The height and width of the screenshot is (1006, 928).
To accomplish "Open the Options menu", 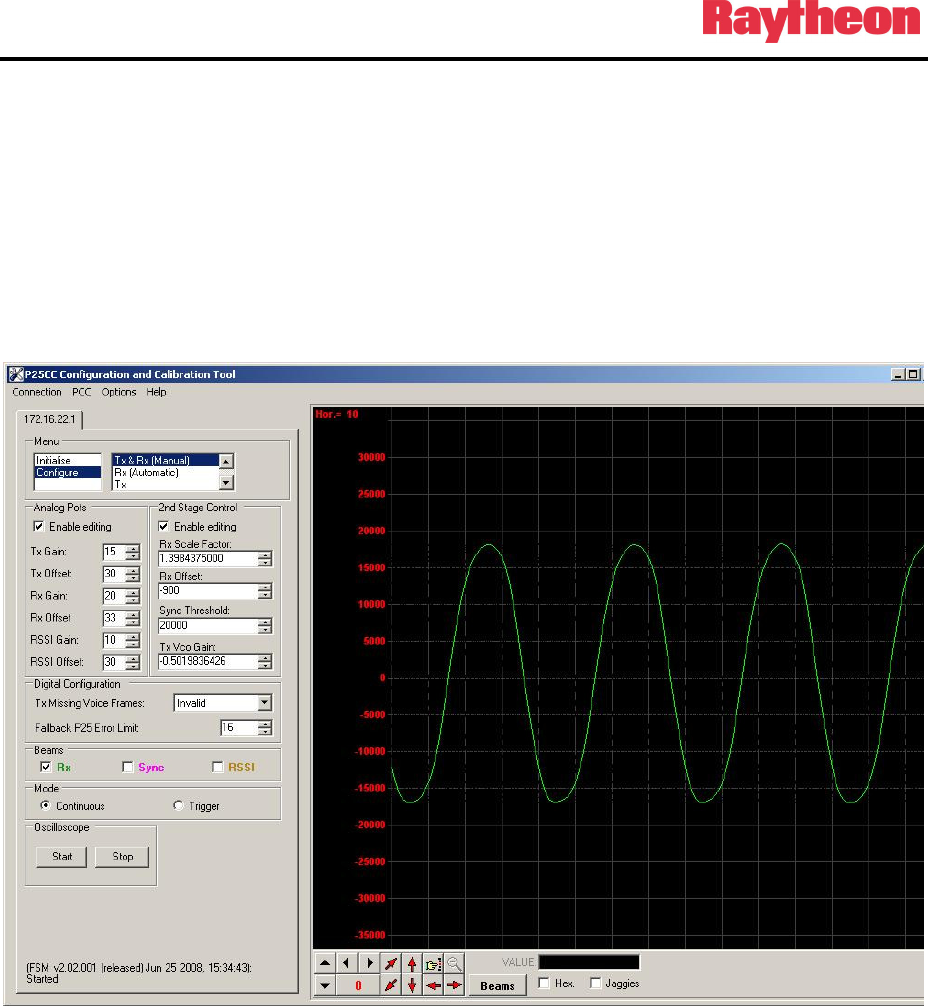I will (119, 392).
